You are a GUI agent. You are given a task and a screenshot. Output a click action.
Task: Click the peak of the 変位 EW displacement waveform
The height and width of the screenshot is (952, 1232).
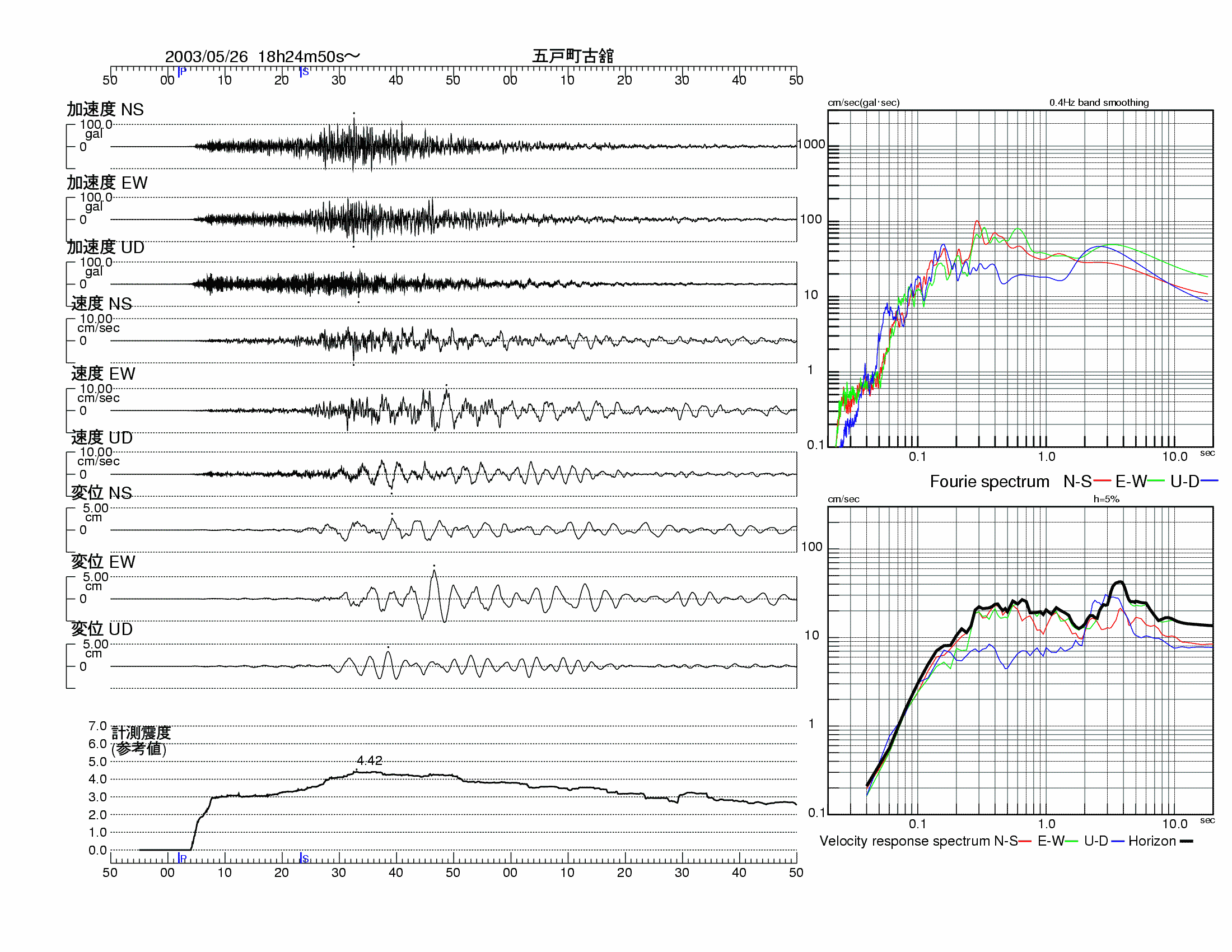point(434,571)
